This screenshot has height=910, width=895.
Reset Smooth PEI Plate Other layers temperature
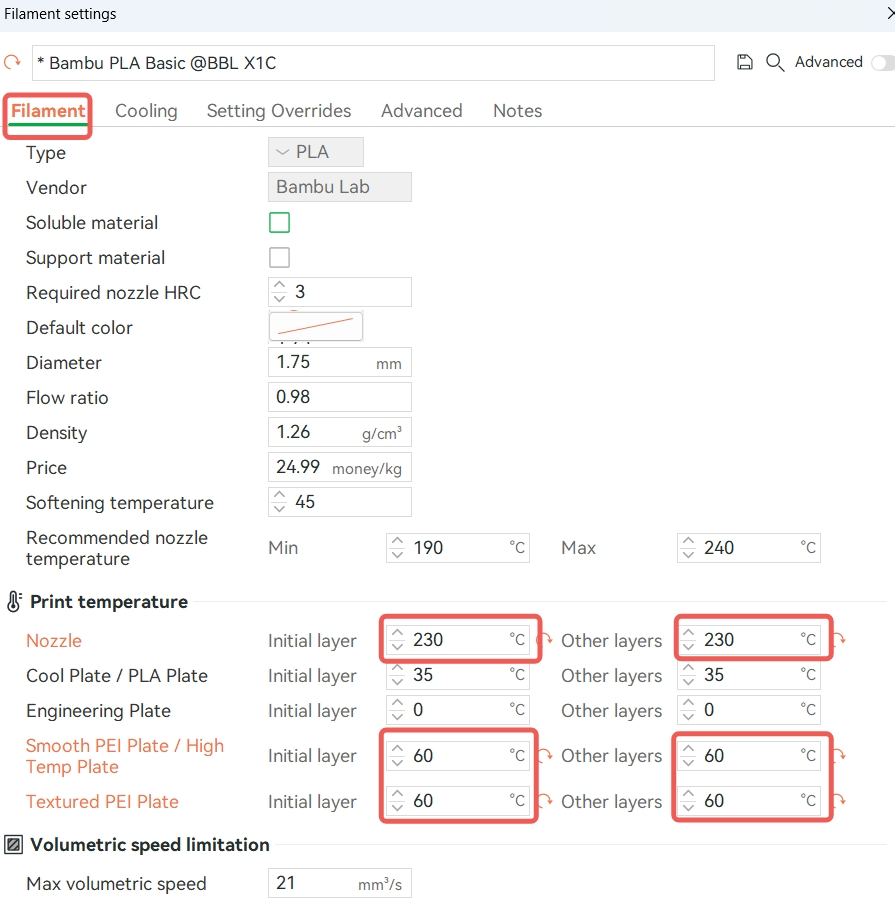(x=839, y=755)
